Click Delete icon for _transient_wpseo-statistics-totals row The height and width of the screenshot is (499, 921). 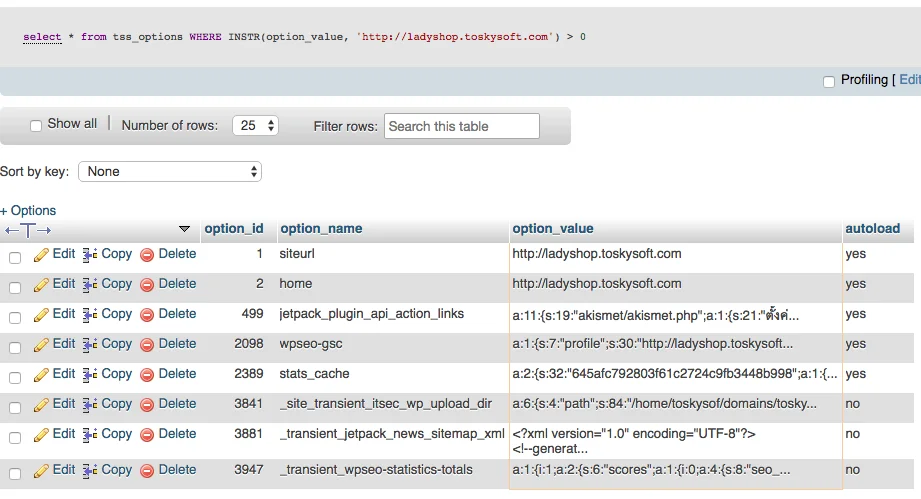[147, 471]
